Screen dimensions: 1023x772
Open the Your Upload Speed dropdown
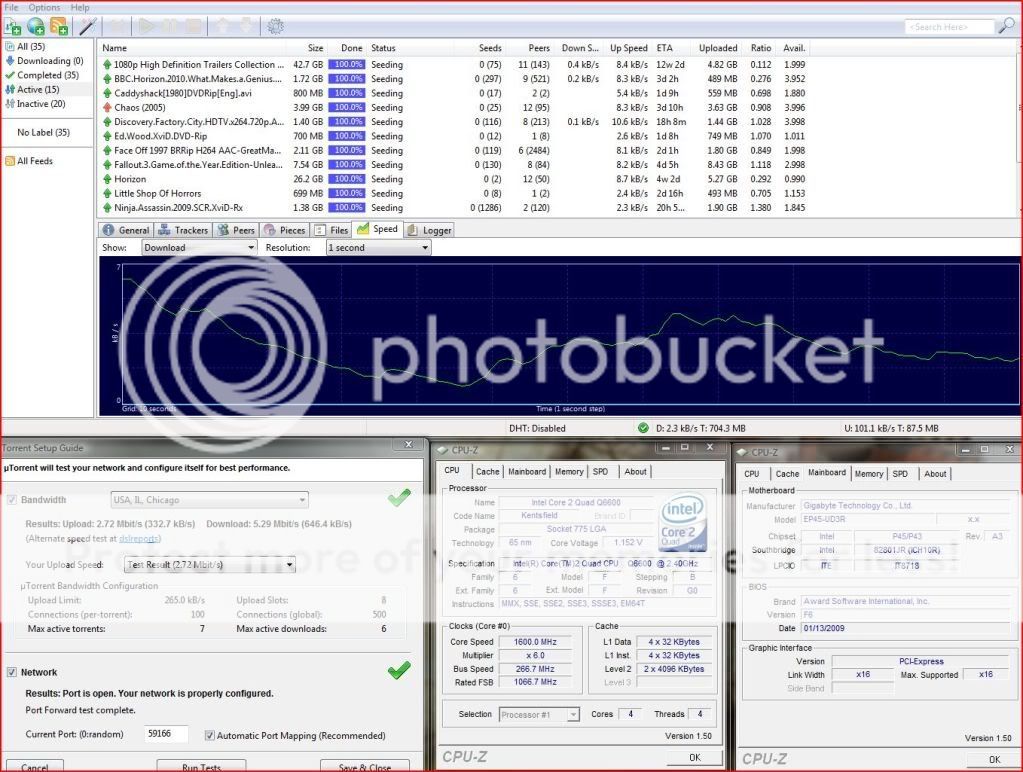click(209, 565)
